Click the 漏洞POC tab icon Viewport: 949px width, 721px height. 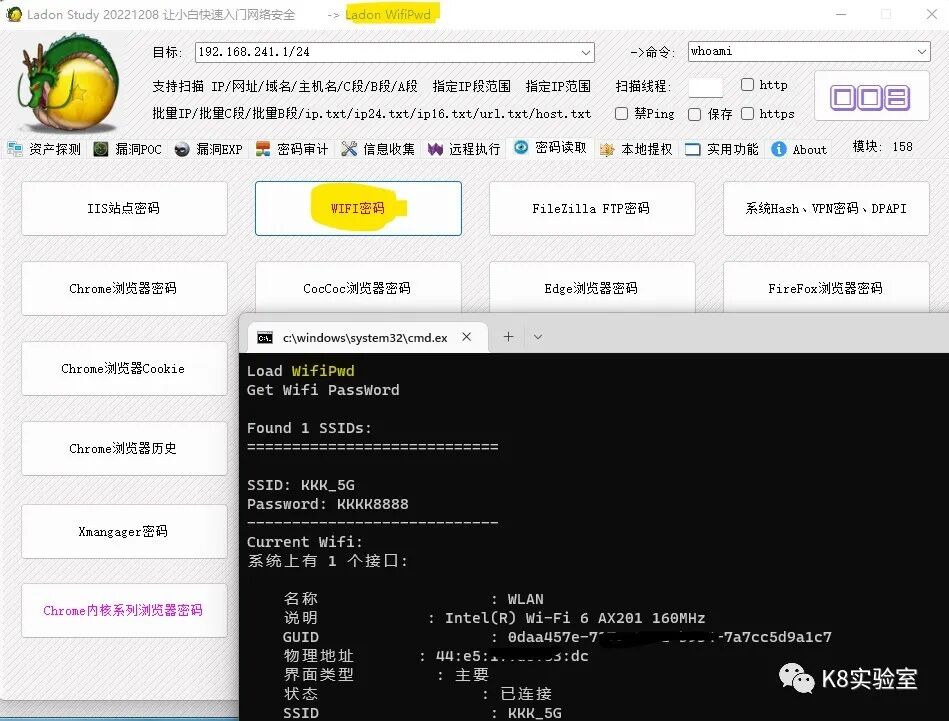pyautogui.click(x=101, y=149)
